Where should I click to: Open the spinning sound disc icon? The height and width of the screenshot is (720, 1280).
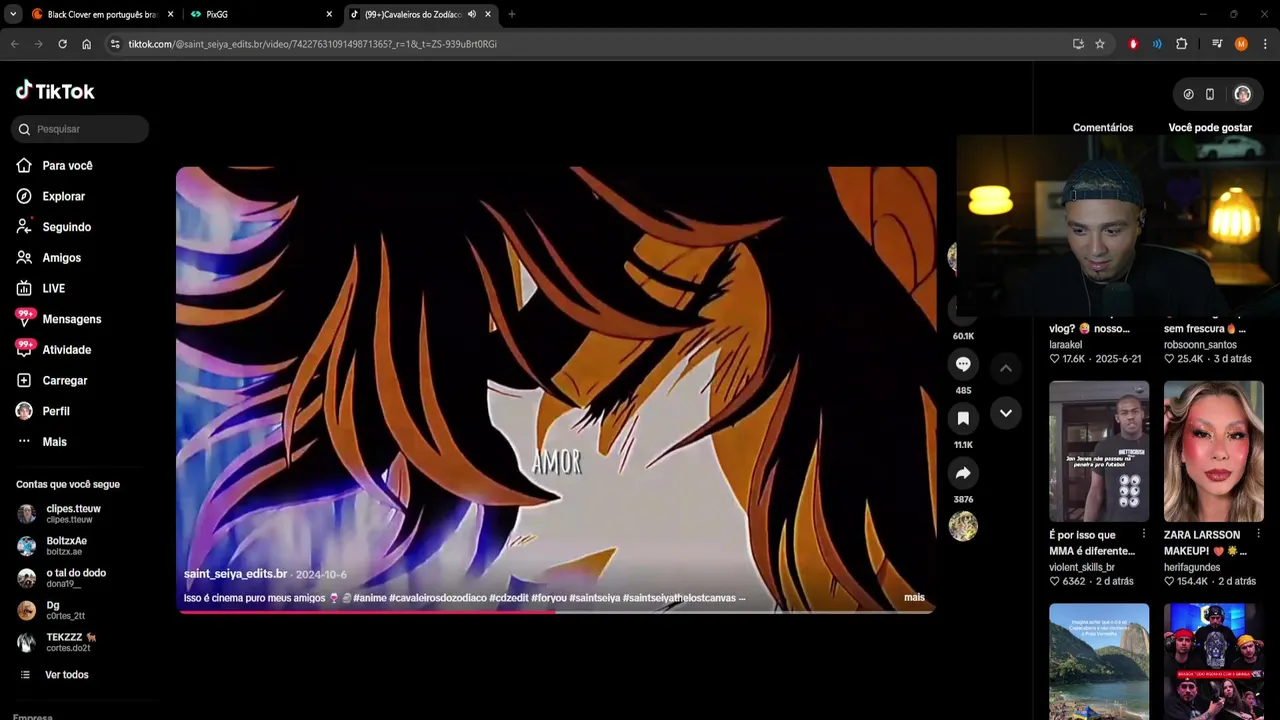pyautogui.click(x=963, y=526)
